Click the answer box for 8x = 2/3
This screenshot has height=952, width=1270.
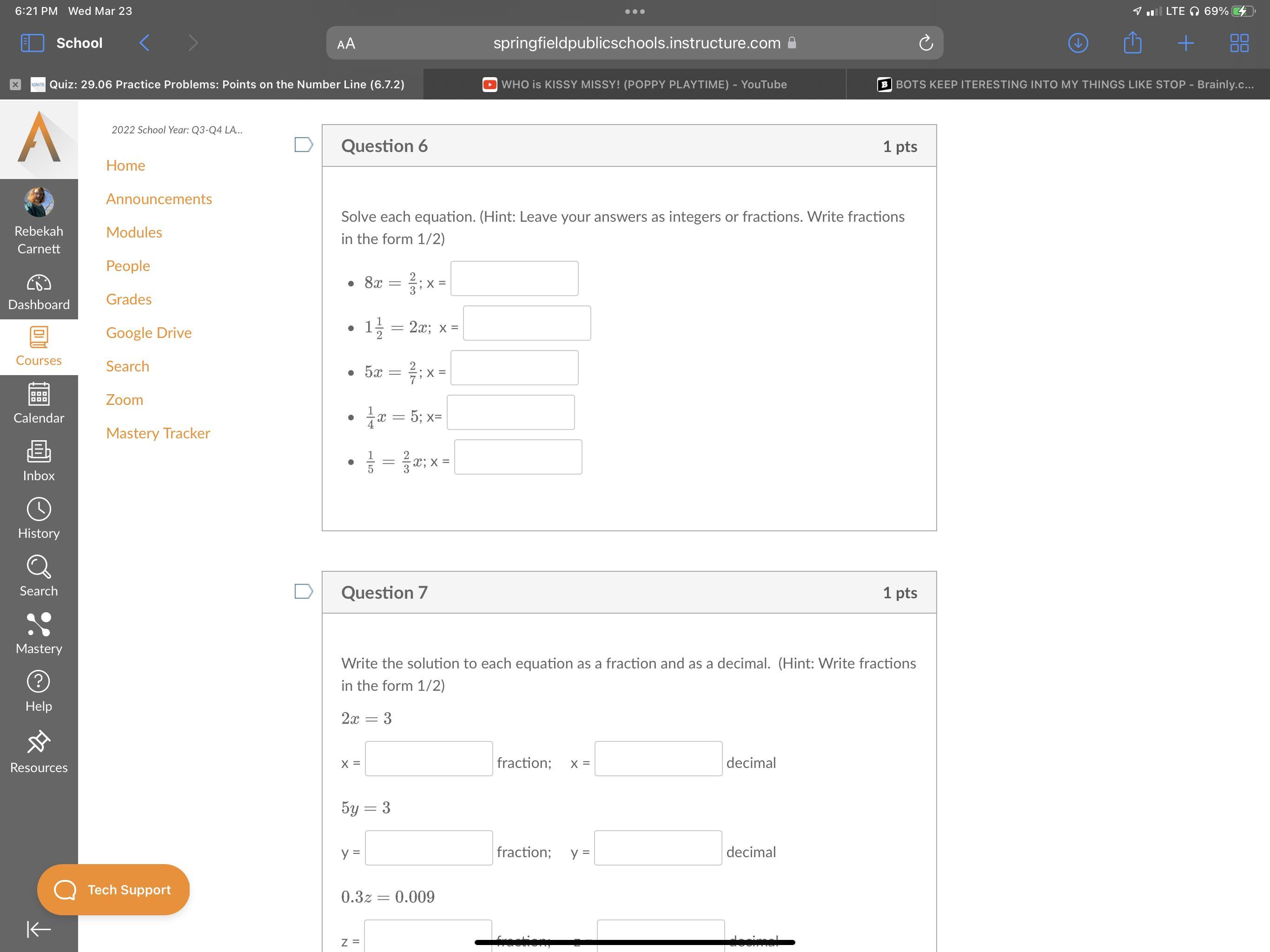[514, 279]
